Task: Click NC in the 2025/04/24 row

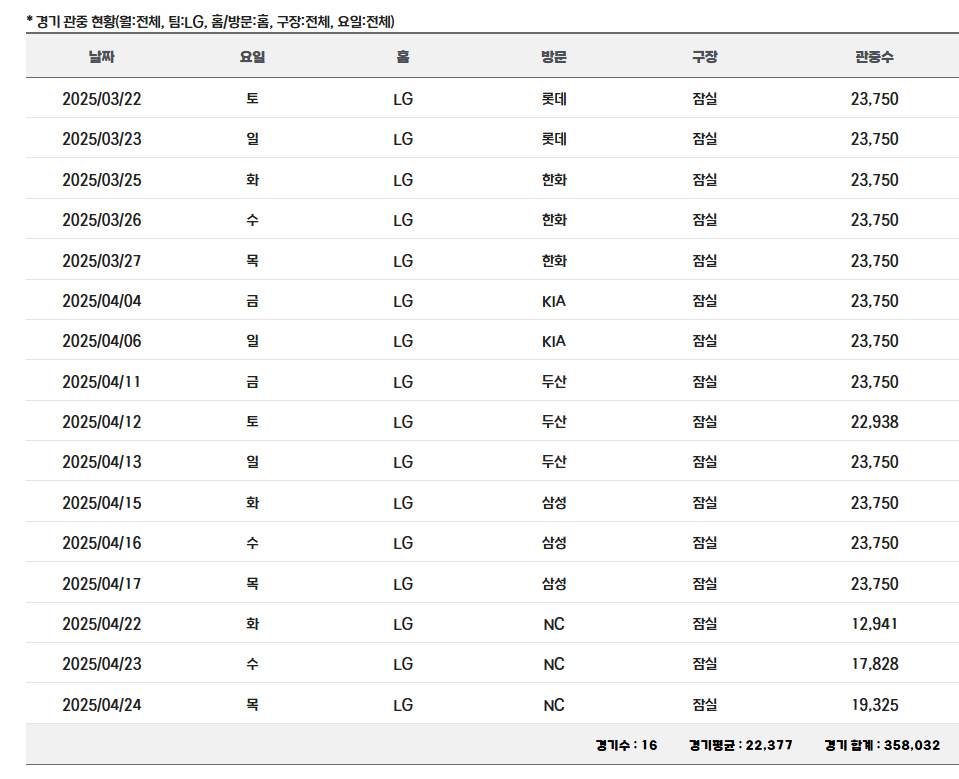Action: pyautogui.click(x=553, y=705)
